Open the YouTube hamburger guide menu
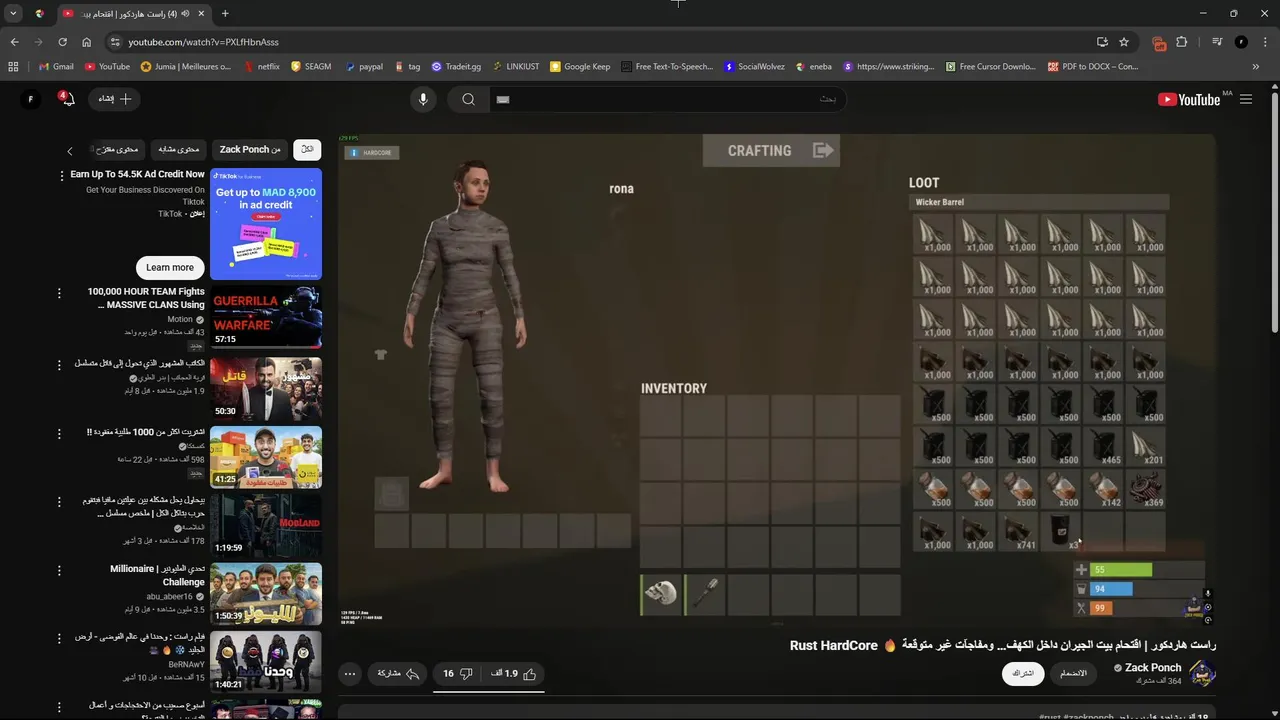 (1246, 99)
